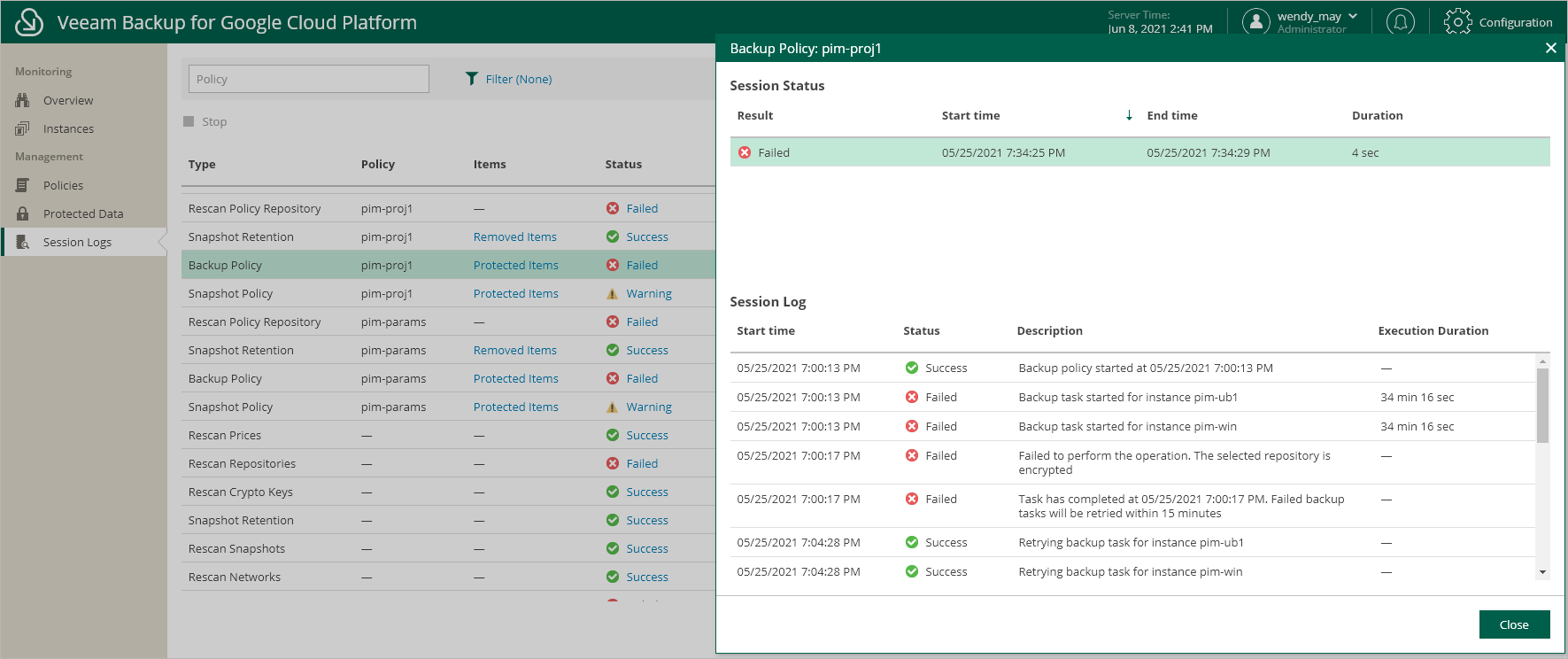This screenshot has height=659, width=1568.
Task: Click the Overview binoculars icon
Action: click(x=23, y=100)
